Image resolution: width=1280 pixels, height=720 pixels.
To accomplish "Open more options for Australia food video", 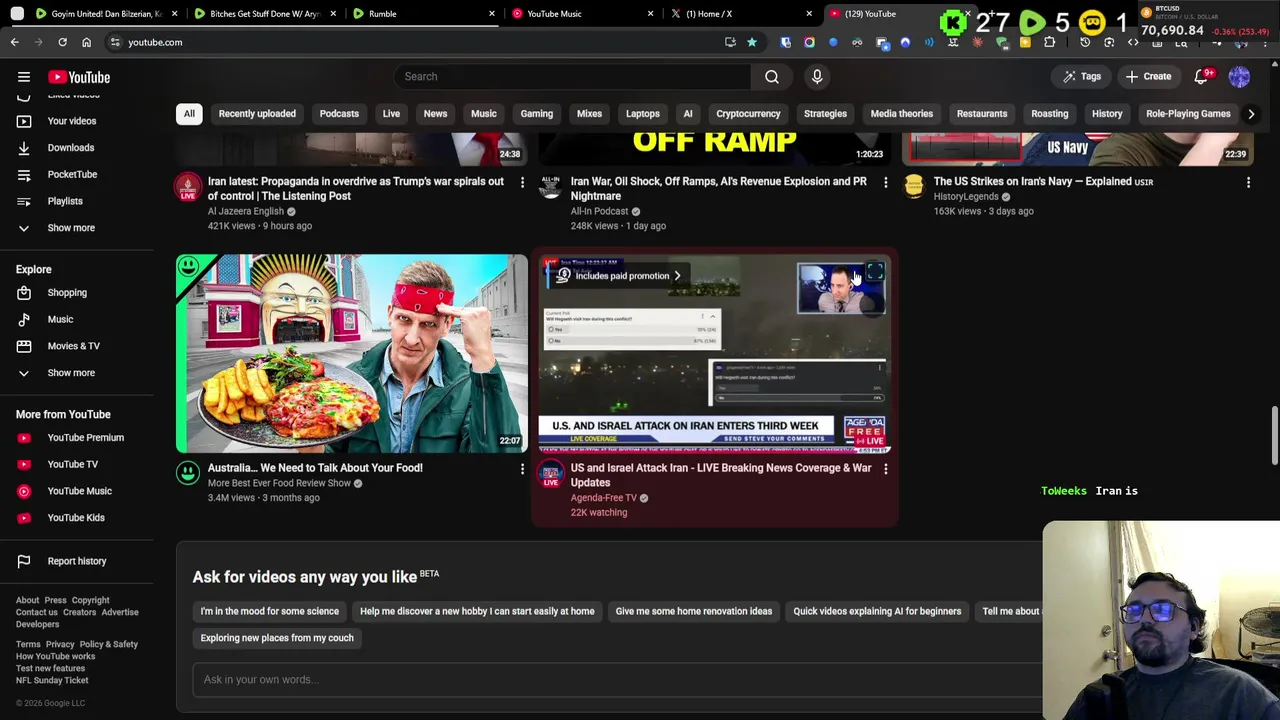I will point(522,468).
